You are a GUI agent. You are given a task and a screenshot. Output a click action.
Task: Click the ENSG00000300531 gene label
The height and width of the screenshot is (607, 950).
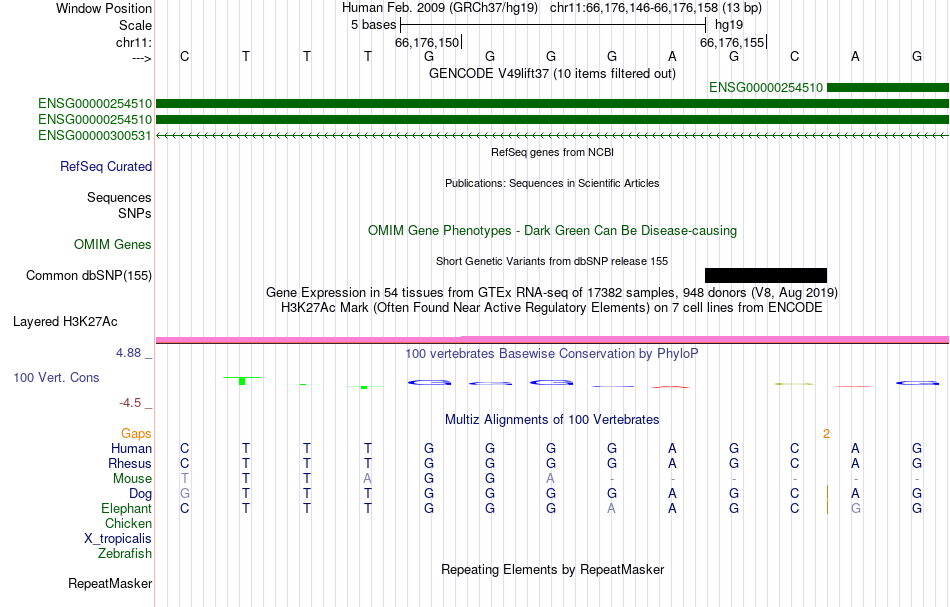pyautogui.click(x=95, y=135)
